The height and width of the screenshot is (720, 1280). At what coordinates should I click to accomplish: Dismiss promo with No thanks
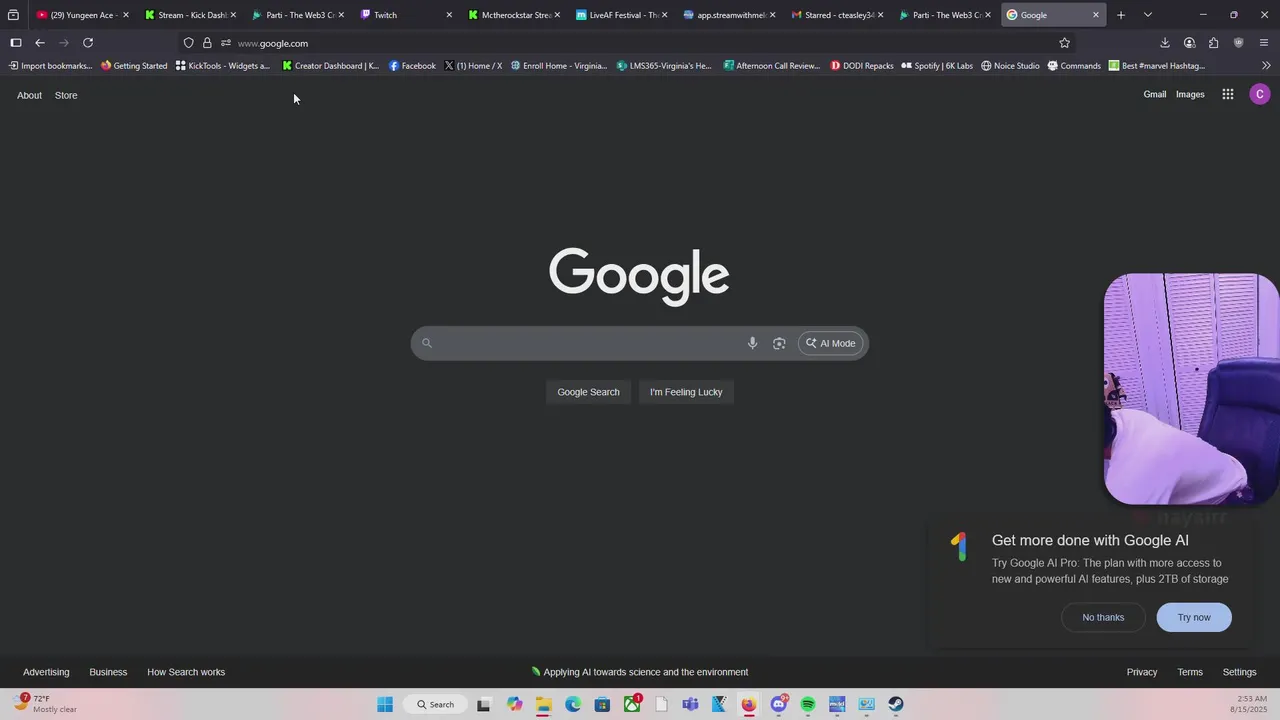click(1103, 617)
